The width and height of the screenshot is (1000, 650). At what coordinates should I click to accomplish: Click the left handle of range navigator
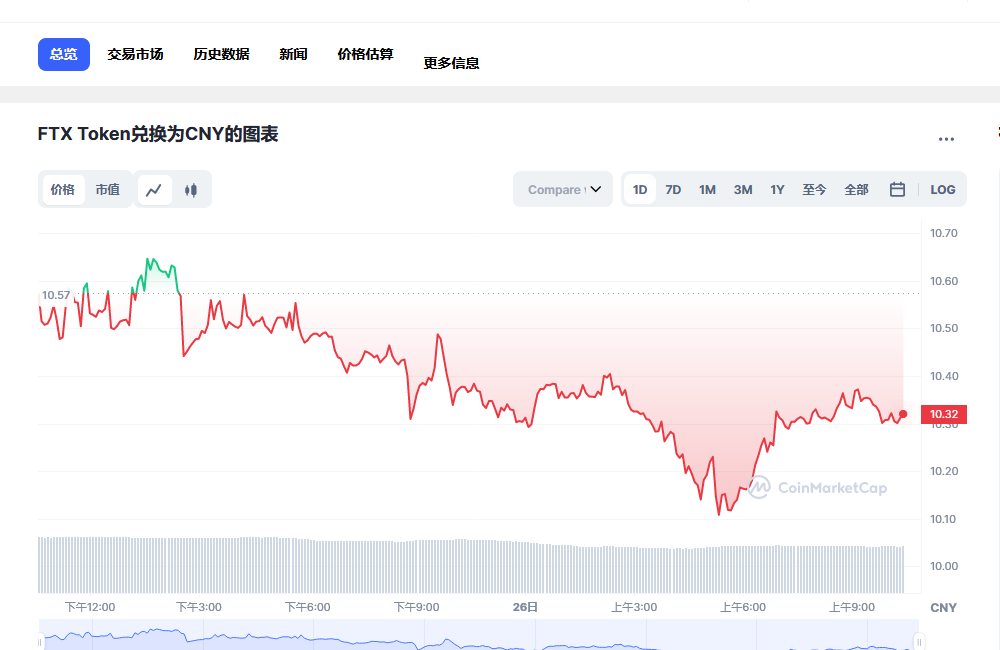pos(40,642)
